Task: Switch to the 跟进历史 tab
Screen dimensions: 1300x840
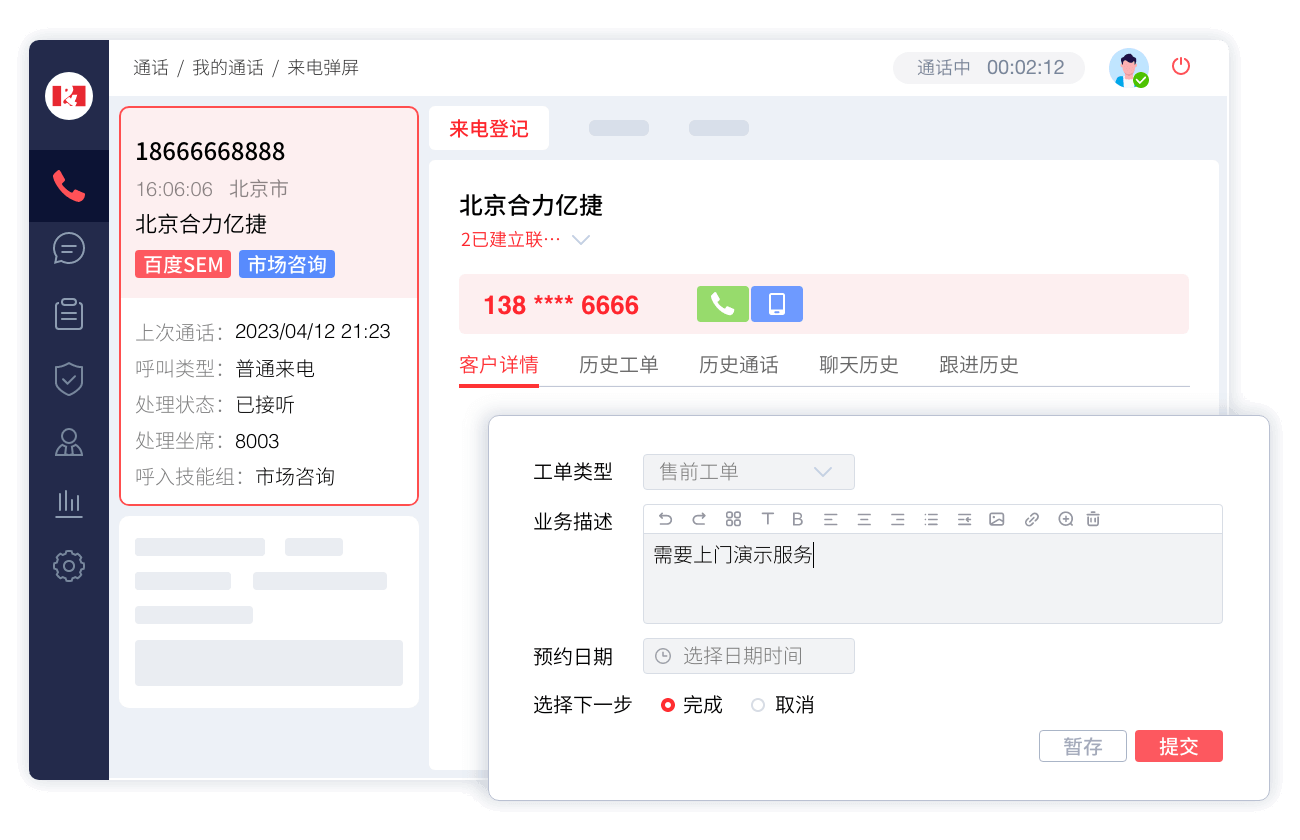Action: [979, 365]
